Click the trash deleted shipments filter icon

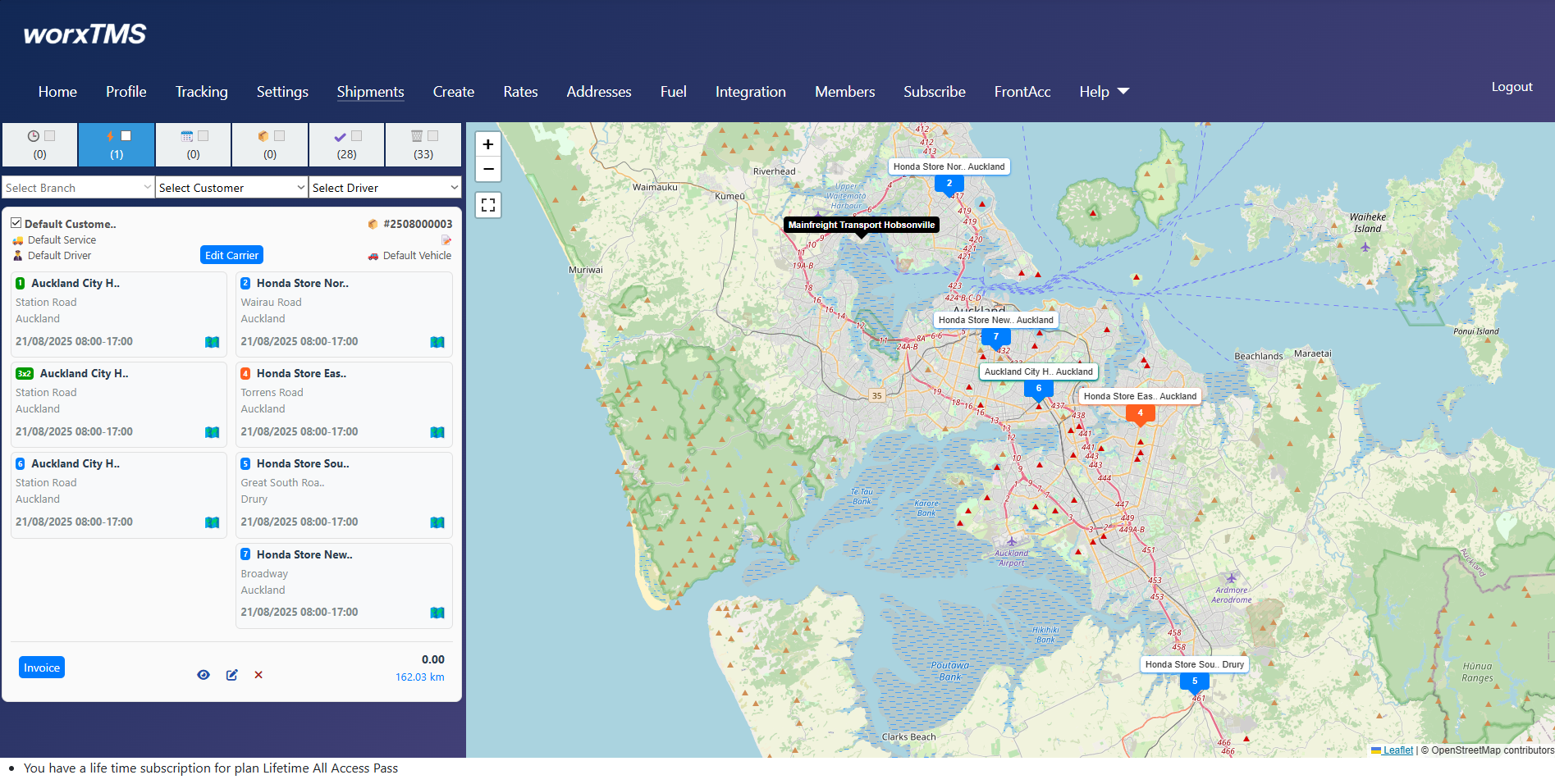coord(417,135)
